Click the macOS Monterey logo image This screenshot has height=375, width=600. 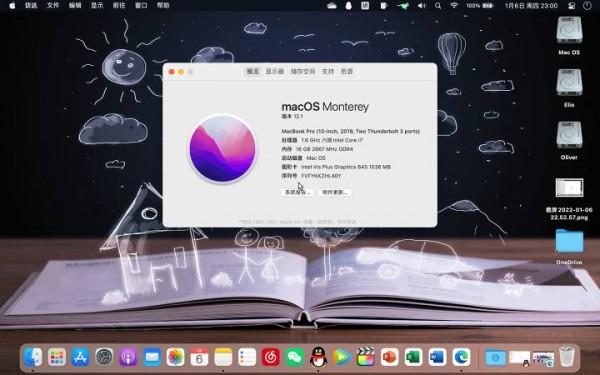coord(222,148)
